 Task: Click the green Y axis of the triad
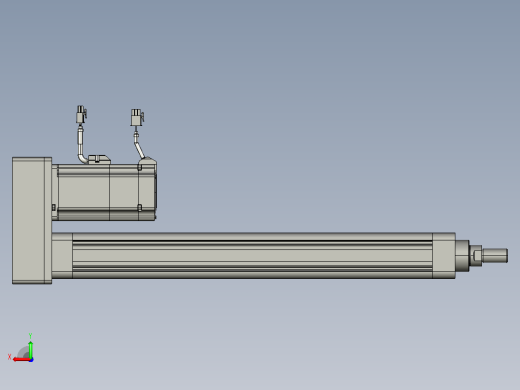point(31,350)
